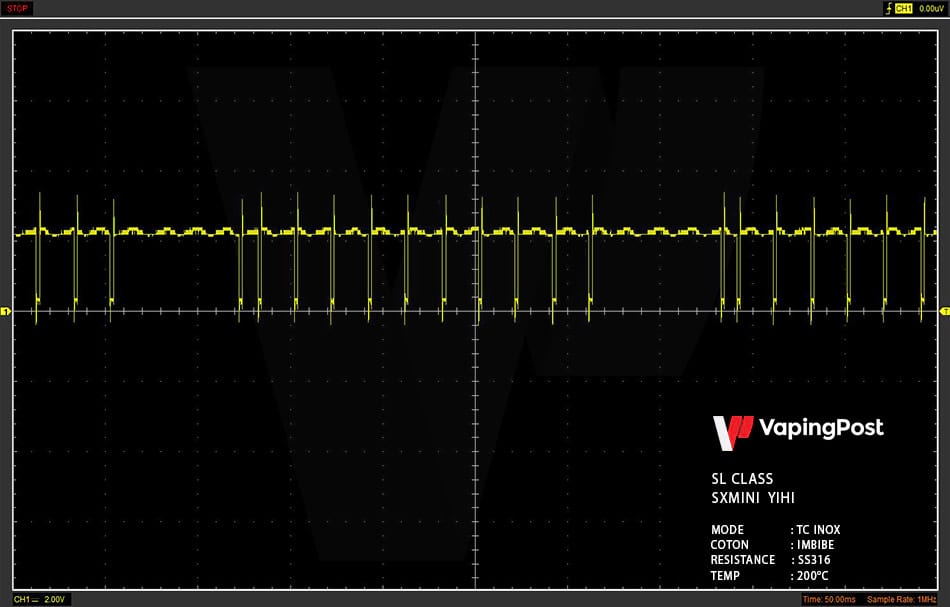
Task: Click the IMBIBE coton value
Action: point(815,545)
